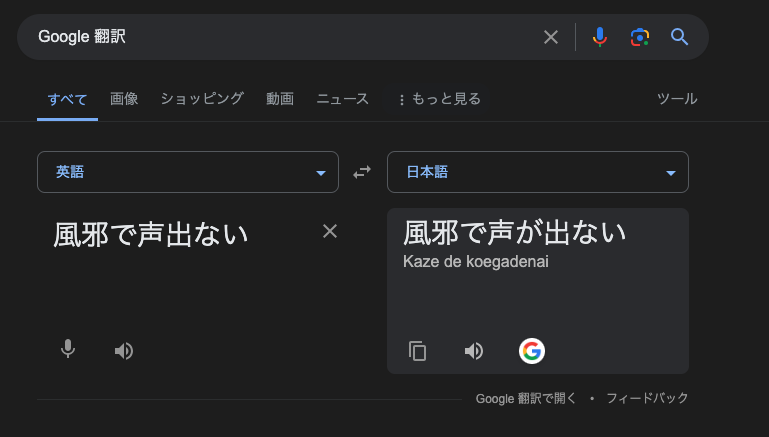Select the ニュース tab
769x437 pixels.
click(343, 99)
